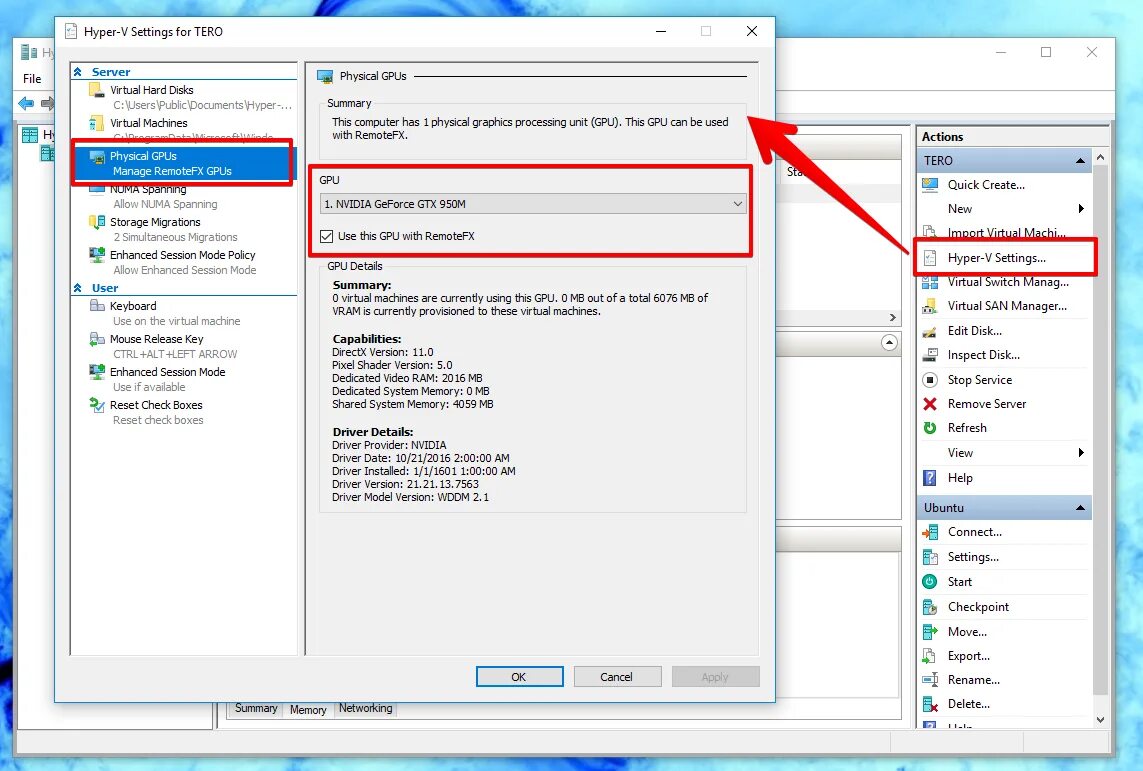Switch to the Networking tab
Image resolution: width=1143 pixels, height=771 pixels.
[x=365, y=708]
